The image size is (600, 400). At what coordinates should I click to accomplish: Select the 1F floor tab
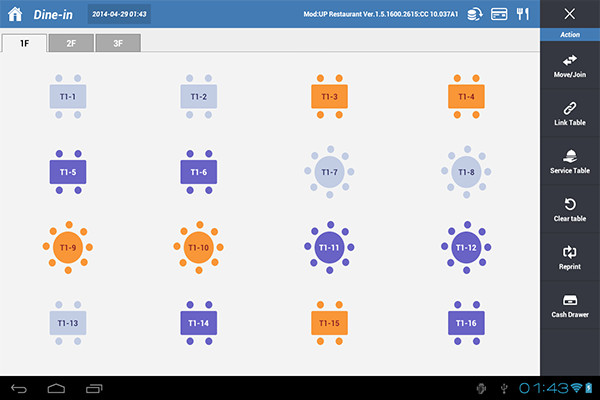[25, 43]
